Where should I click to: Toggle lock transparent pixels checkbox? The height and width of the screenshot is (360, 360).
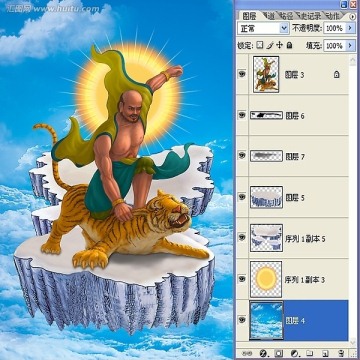(x=260, y=45)
